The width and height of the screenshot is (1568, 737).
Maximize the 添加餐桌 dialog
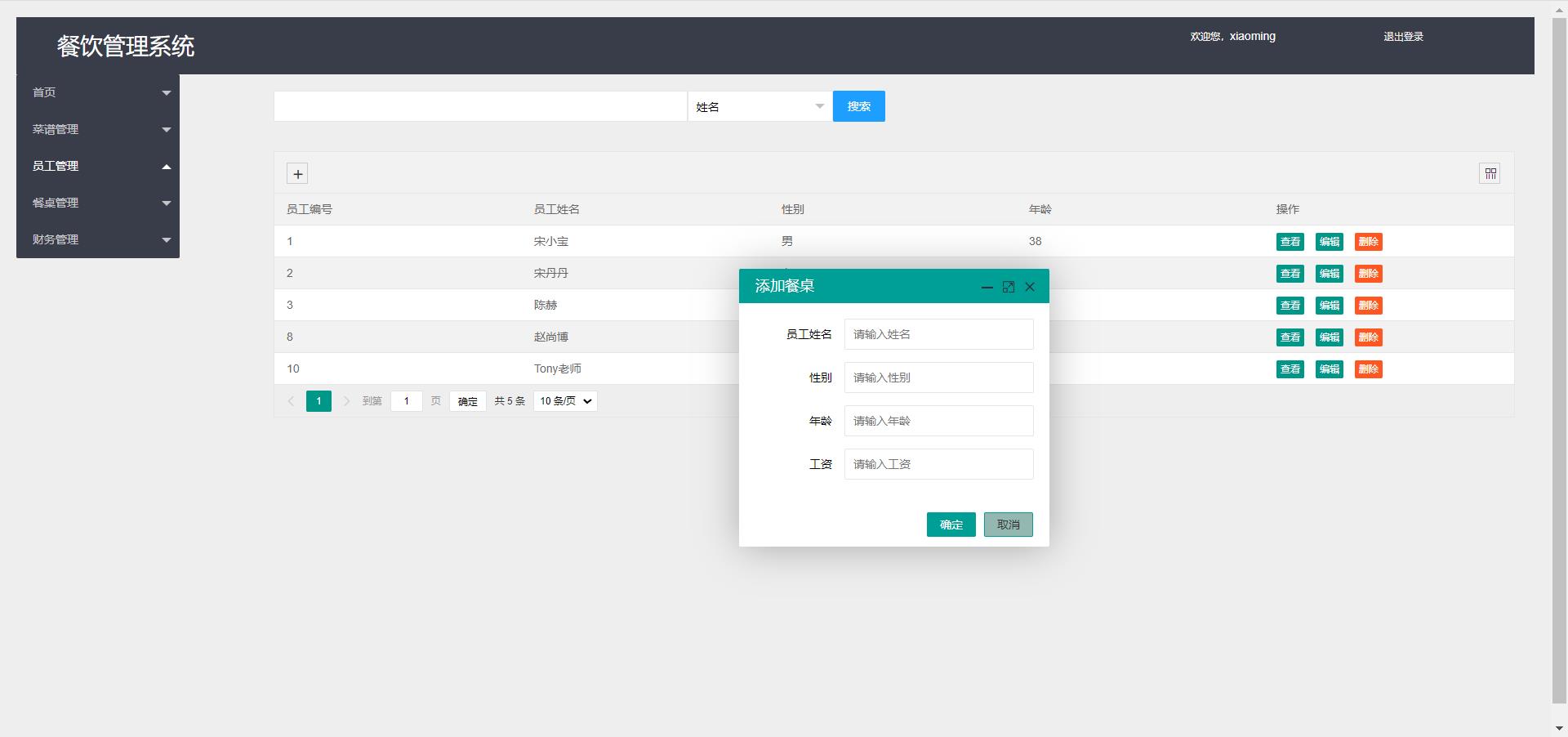(x=1009, y=287)
